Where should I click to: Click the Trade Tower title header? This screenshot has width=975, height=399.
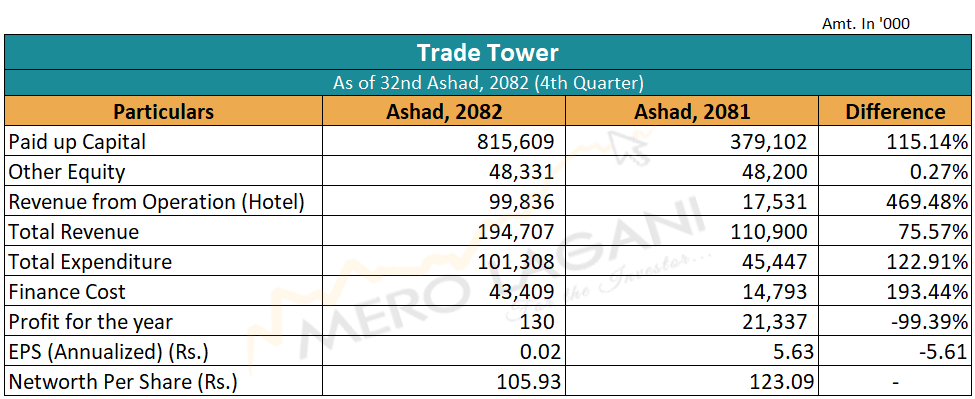click(x=487, y=52)
